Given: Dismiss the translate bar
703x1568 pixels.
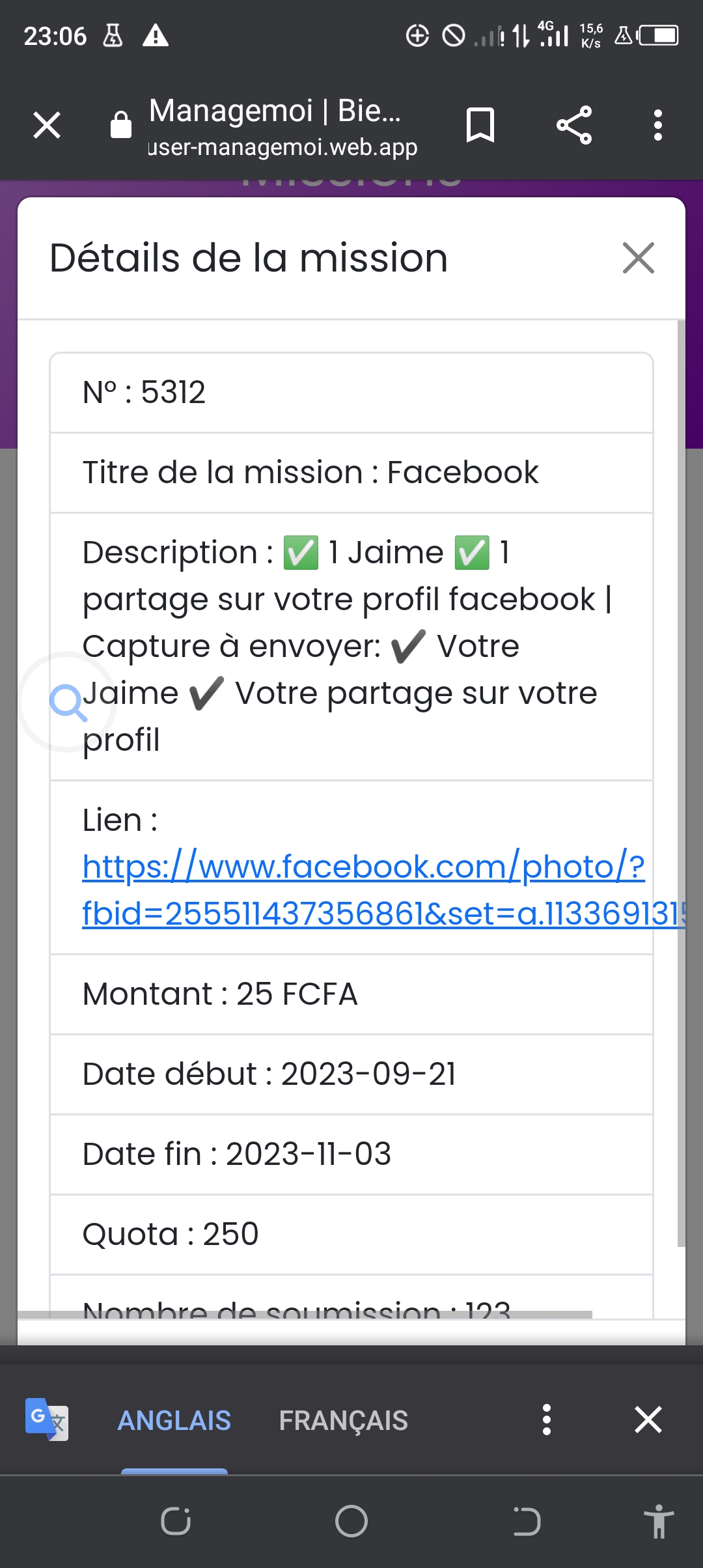Looking at the screenshot, I should click(x=648, y=1420).
